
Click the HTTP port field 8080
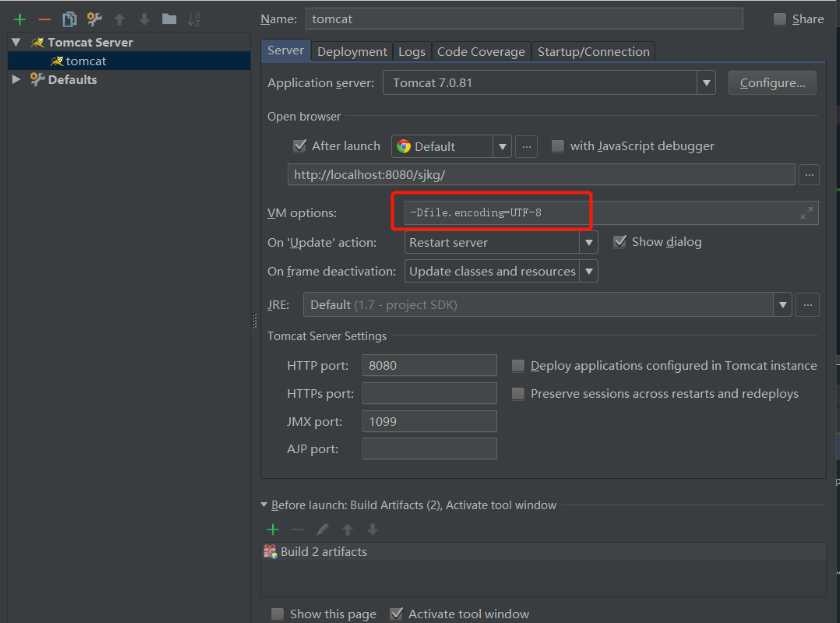[429, 366]
